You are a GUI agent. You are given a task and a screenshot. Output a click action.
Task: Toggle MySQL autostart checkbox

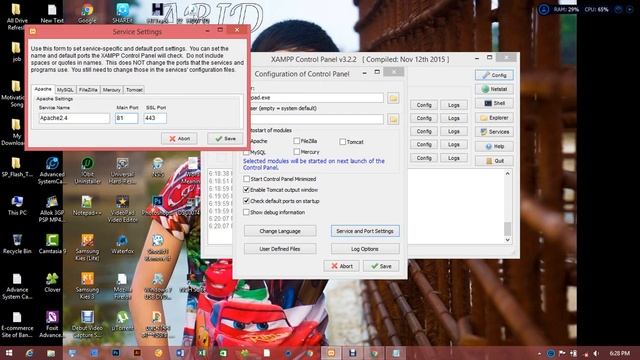point(246,152)
